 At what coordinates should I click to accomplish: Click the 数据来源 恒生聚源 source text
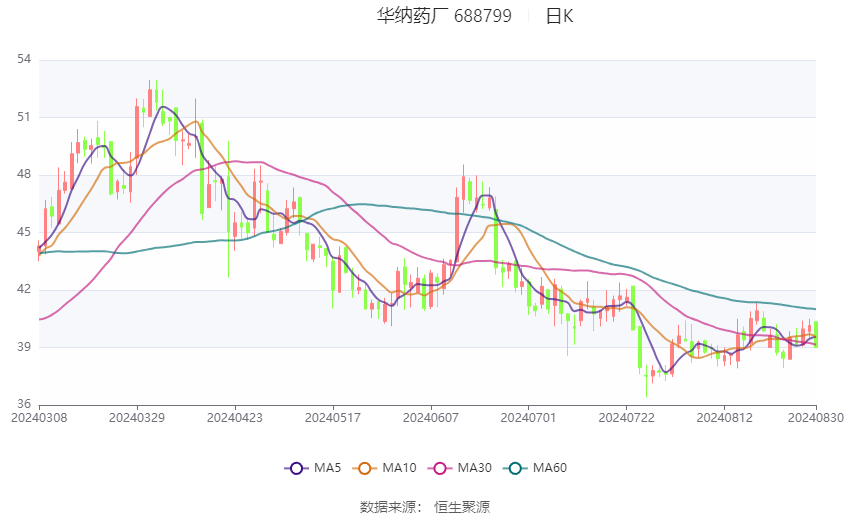click(x=425, y=507)
